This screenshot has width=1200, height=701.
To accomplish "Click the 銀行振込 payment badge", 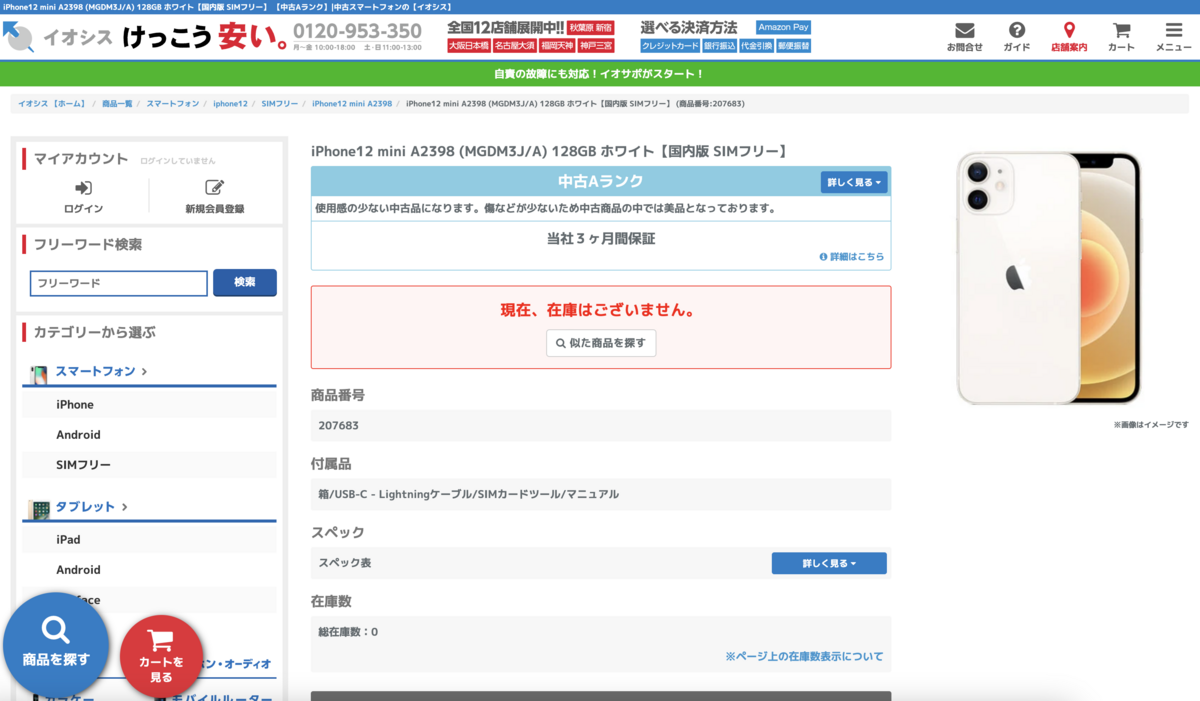I will pyautogui.click(x=719, y=46).
